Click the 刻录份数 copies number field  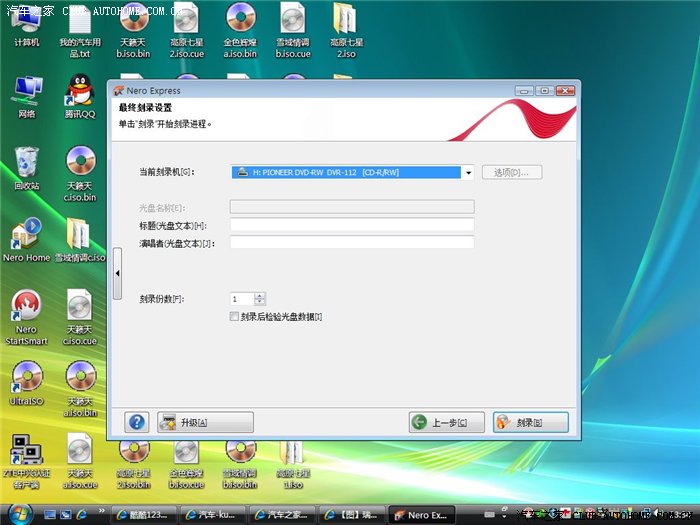[x=242, y=299]
